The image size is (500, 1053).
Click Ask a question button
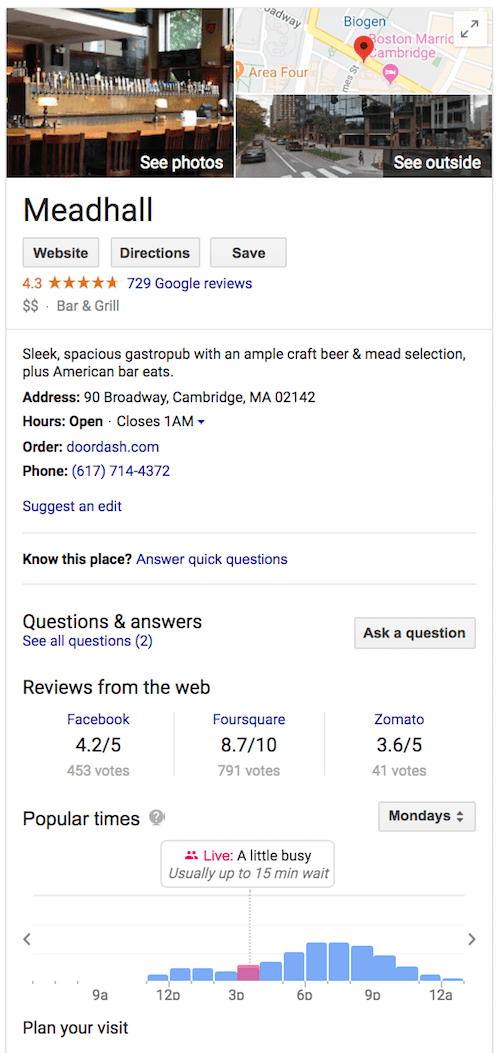coord(415,633)
